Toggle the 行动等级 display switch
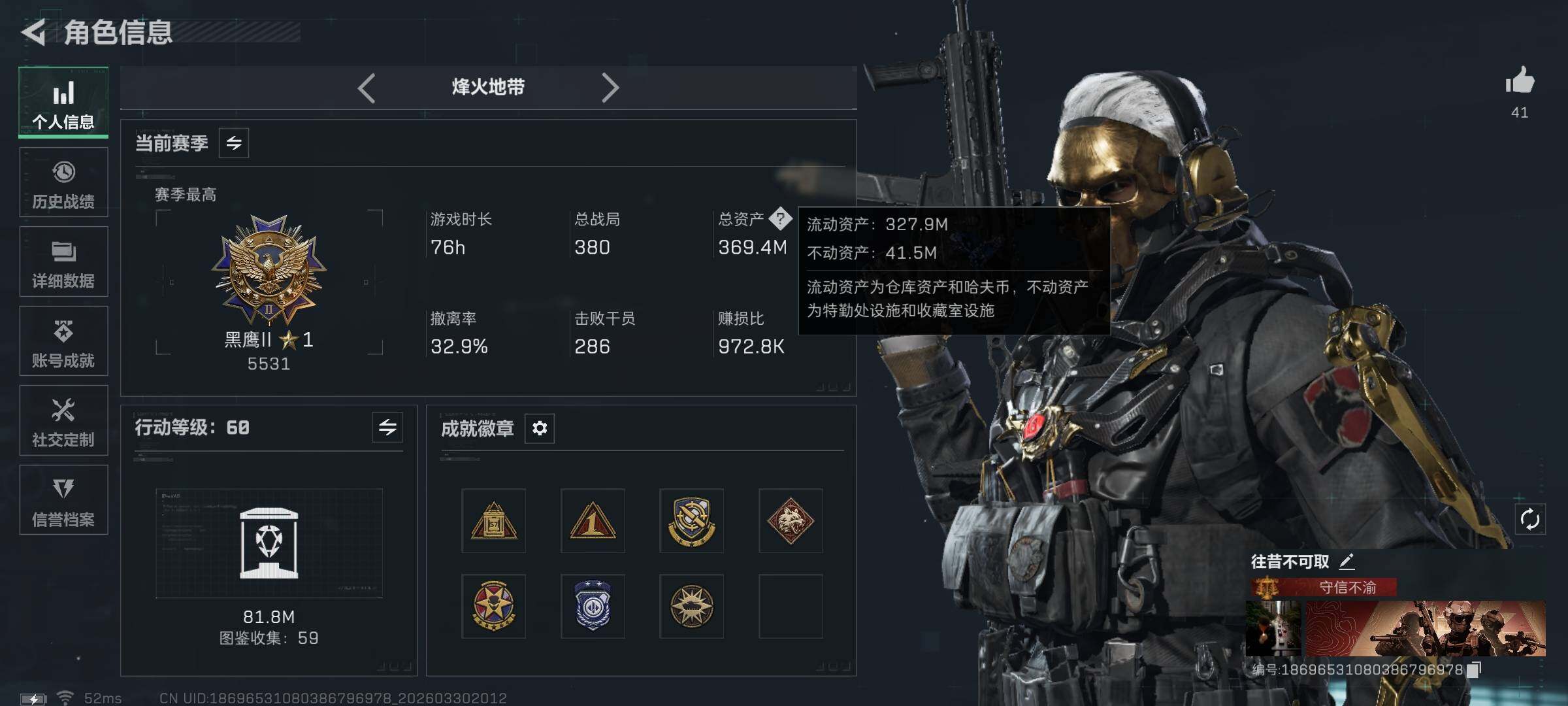1568x706 pixels. [x=387, y=428]
